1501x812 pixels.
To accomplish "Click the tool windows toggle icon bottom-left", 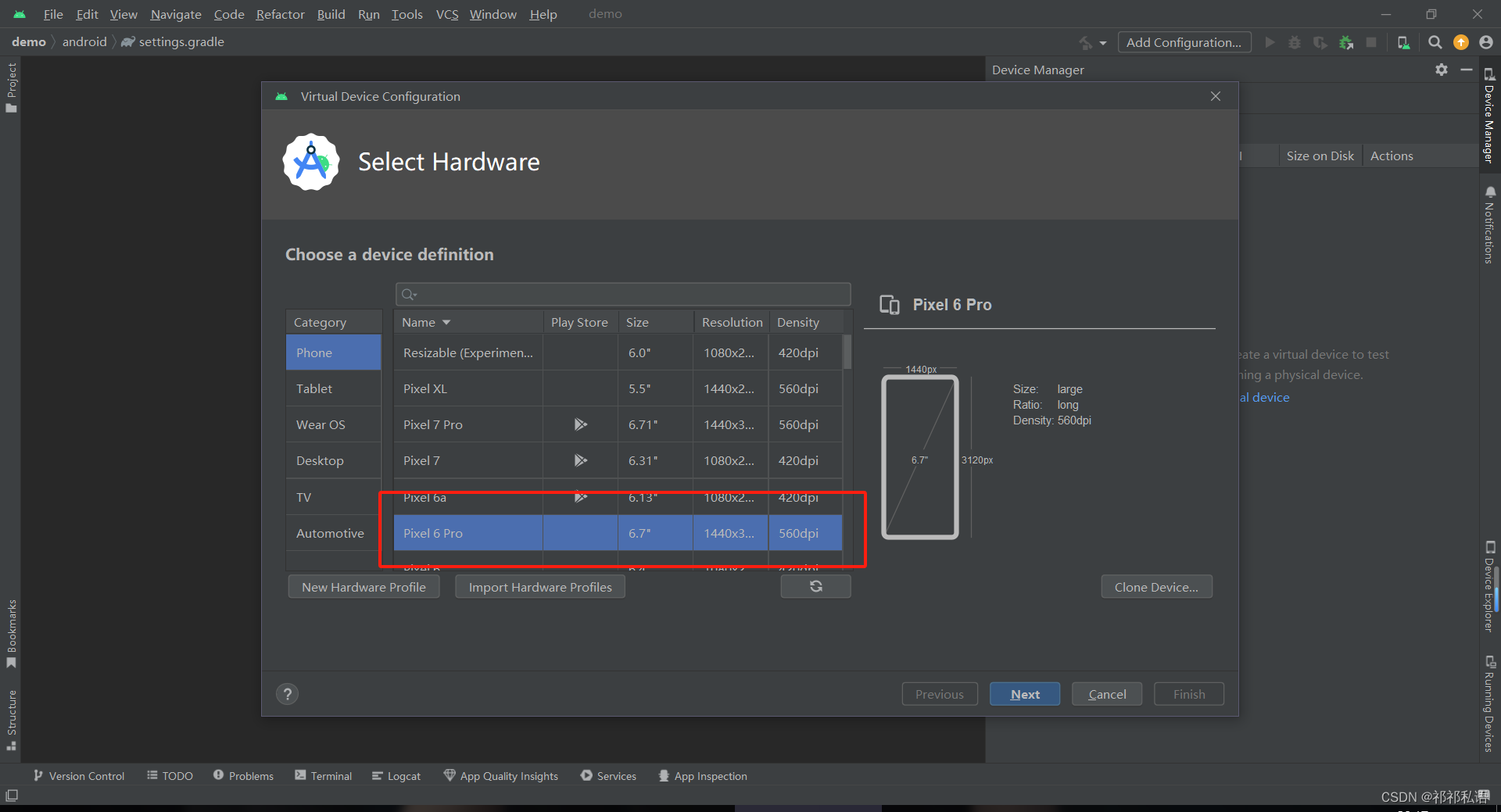I will (12, 796).
